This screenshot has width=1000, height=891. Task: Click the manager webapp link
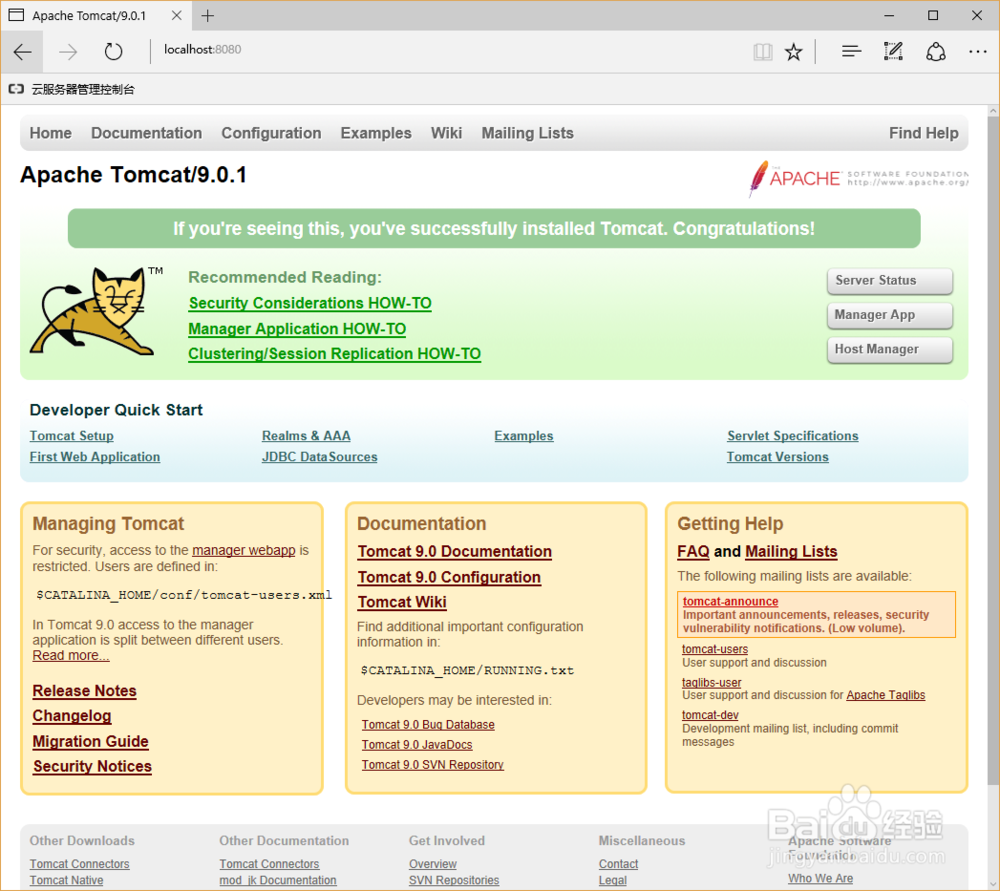(x=244, y=550)
